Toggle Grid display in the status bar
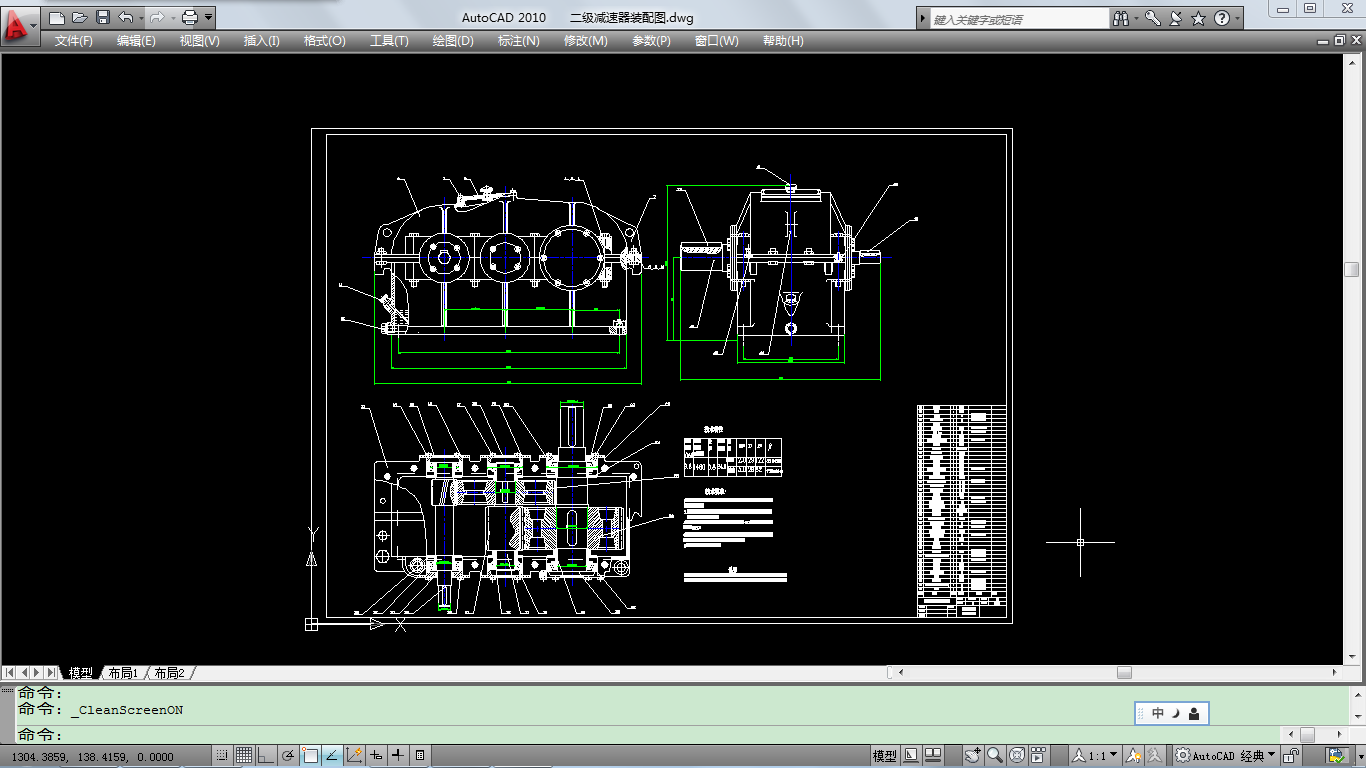Viewport: 1366px width, 768px height. point(244,756)
